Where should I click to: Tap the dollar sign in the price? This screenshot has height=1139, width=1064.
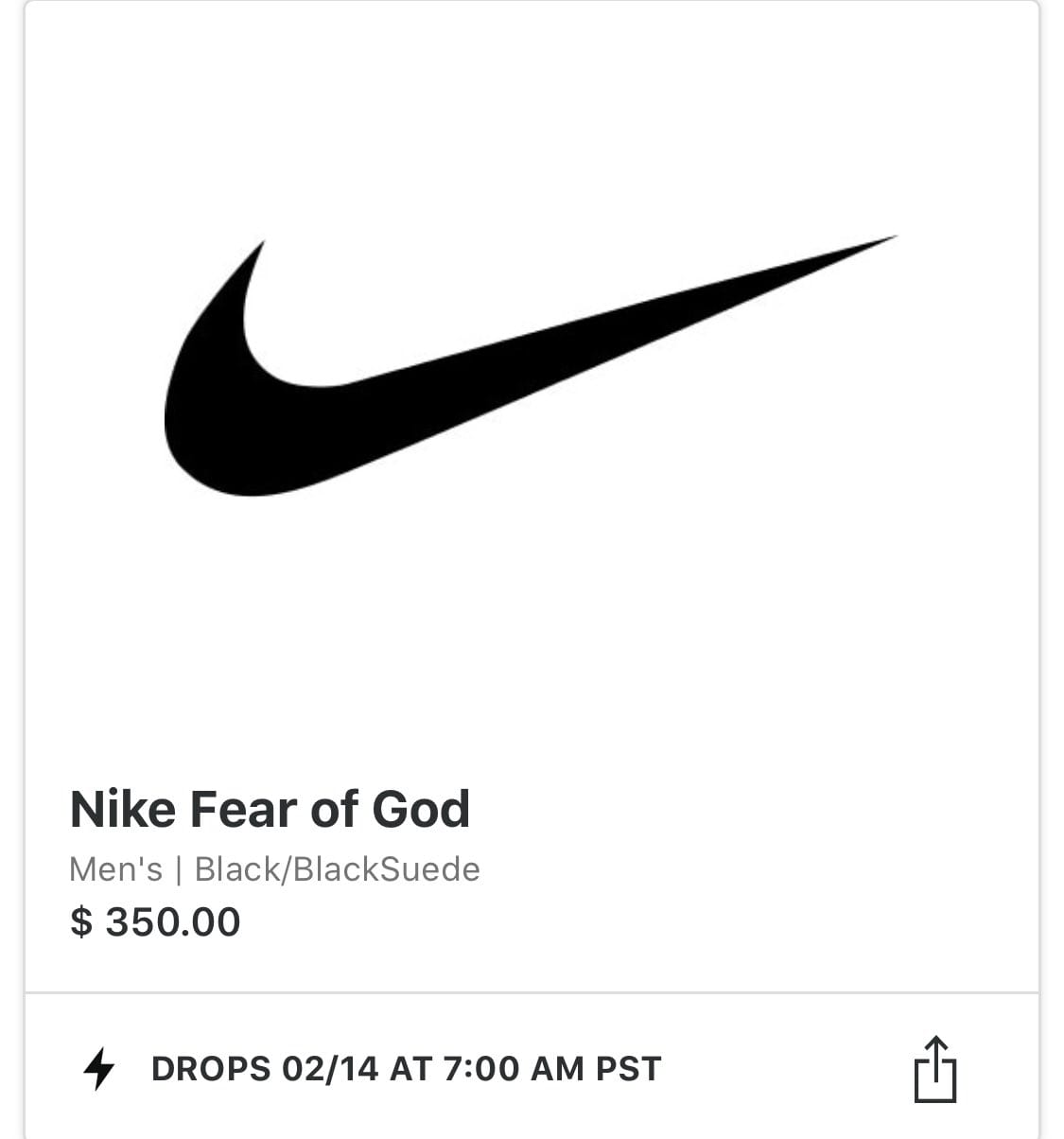click(81, 922)
